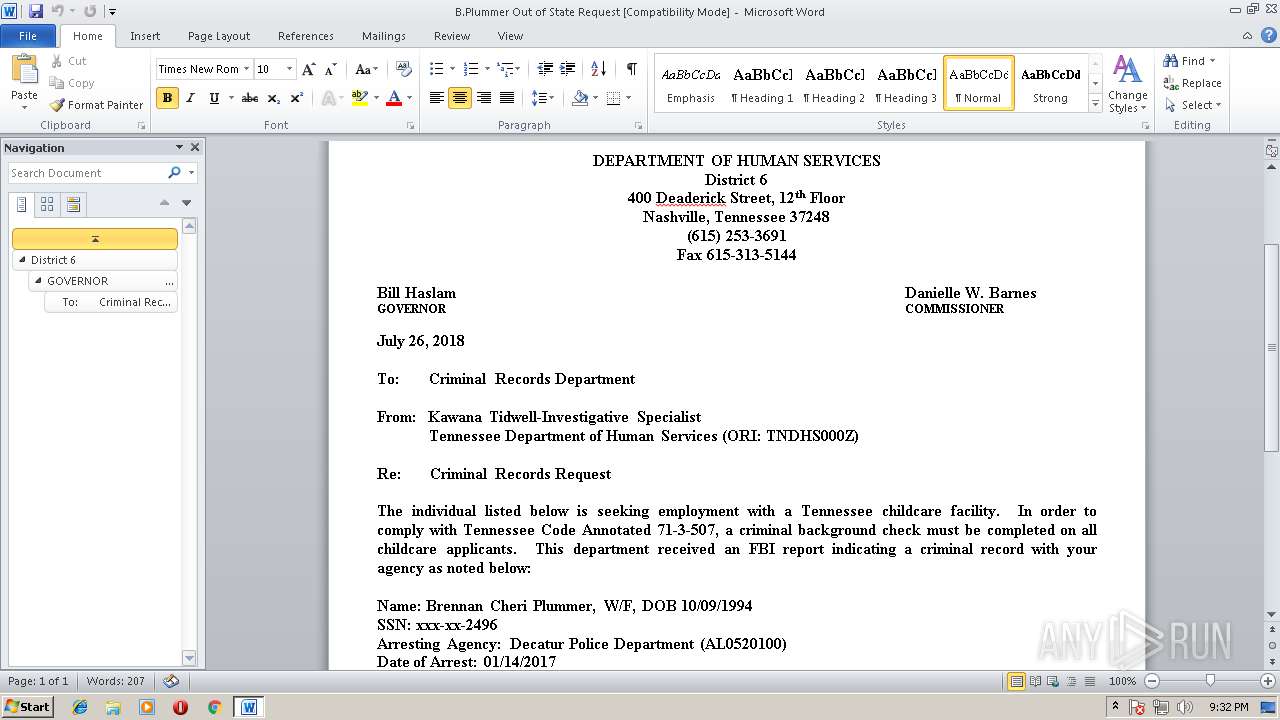The width and height of the screenshot is (1280, 720).
Task: Toggle center alignment
Action: (x=460, y=98)
